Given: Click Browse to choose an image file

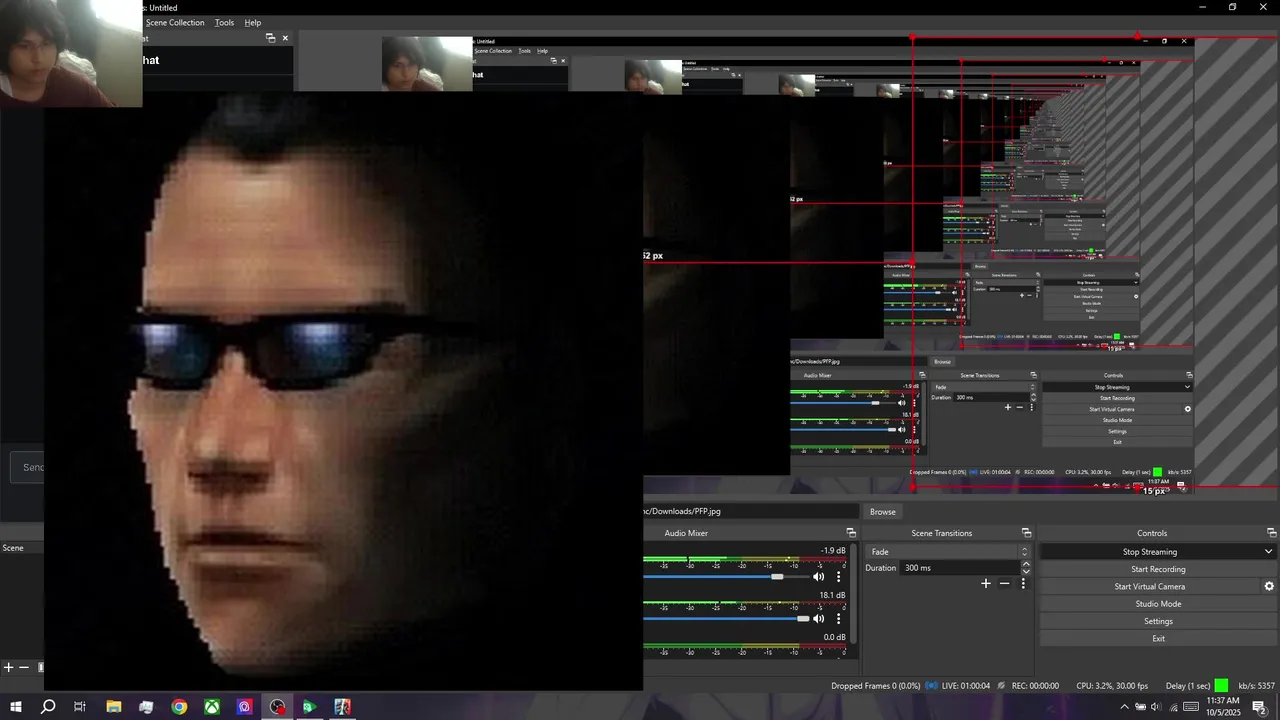Looking at the screenshot, I should pos(882,511).
